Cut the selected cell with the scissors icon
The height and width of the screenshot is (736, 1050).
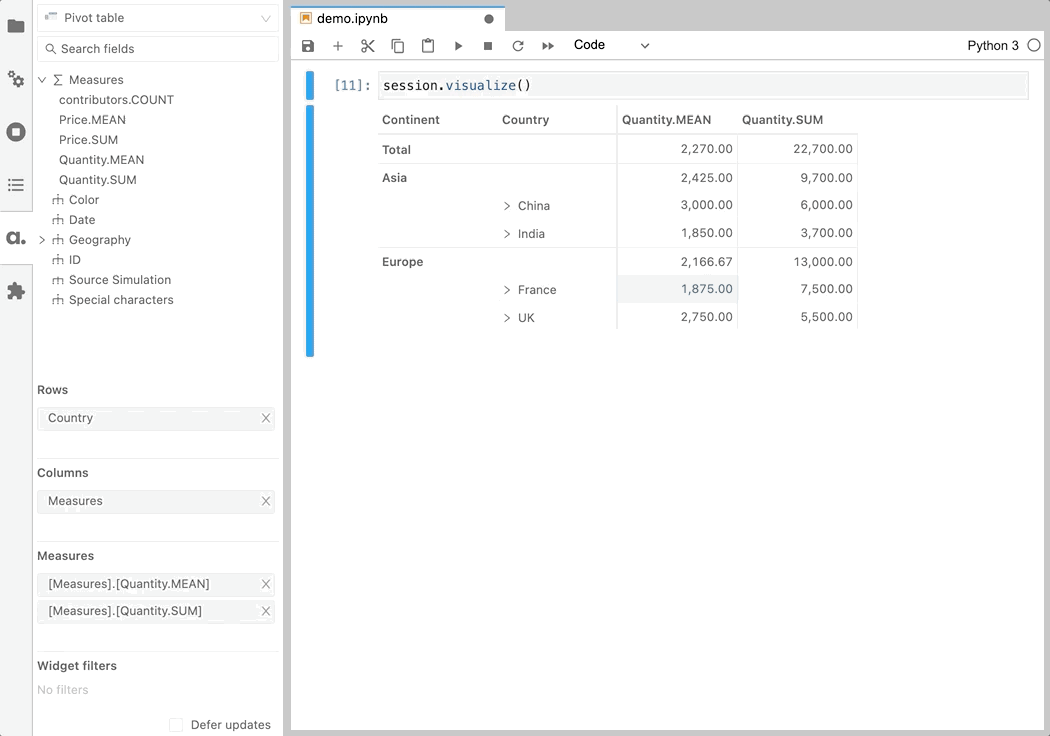pos(368,46)
